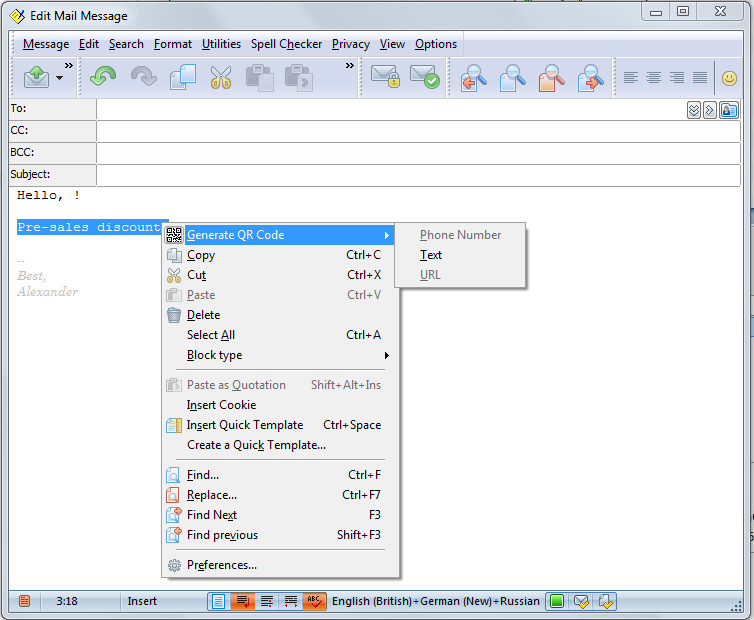Click the Undo arrow in the toolbar
The width and height of the screenshot is (754, 620).
(103, 78)
